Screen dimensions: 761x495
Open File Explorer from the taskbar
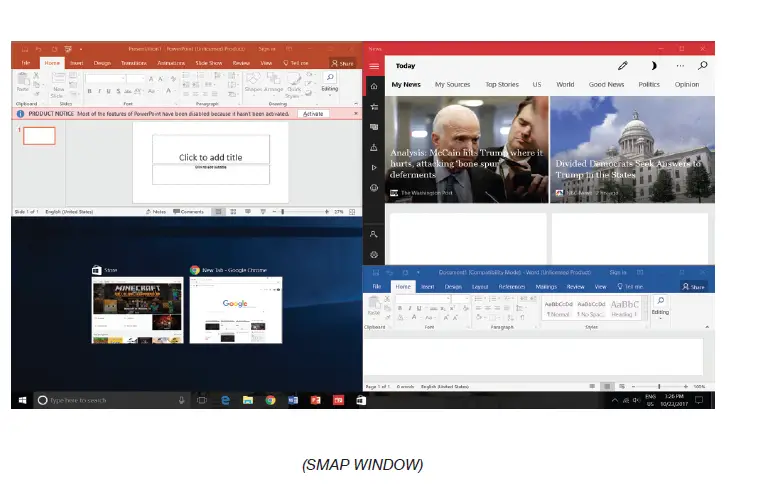coord(248,400)
